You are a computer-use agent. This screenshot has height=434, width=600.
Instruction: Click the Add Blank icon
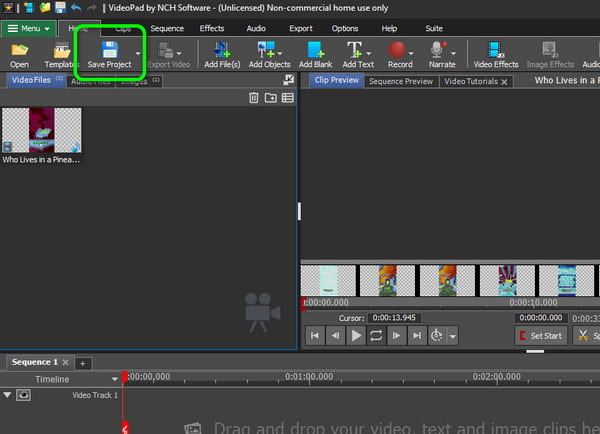click(316, 50)
